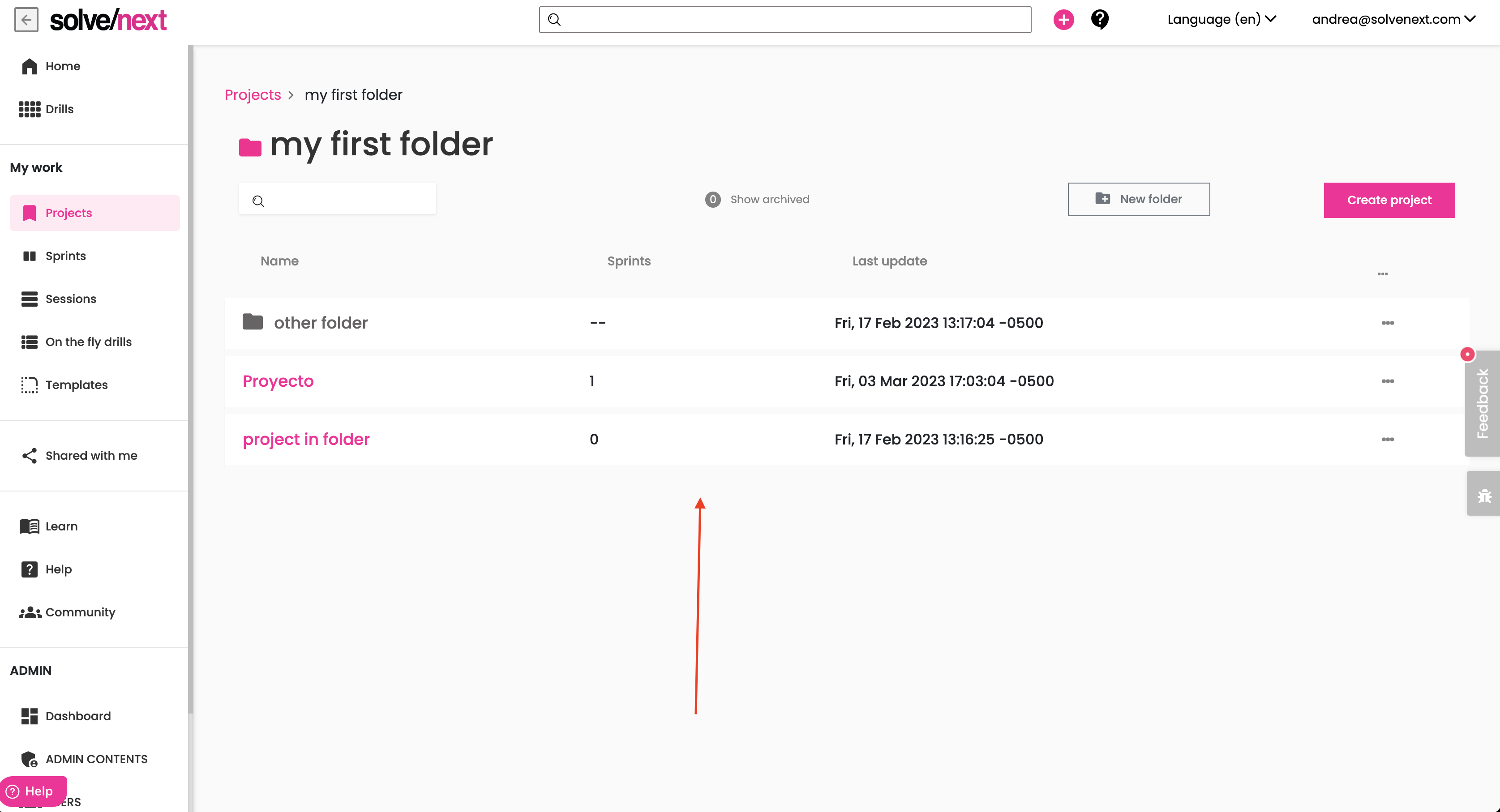Open options menu for other folder
Screen dimensions: 1500x812
1387,323
